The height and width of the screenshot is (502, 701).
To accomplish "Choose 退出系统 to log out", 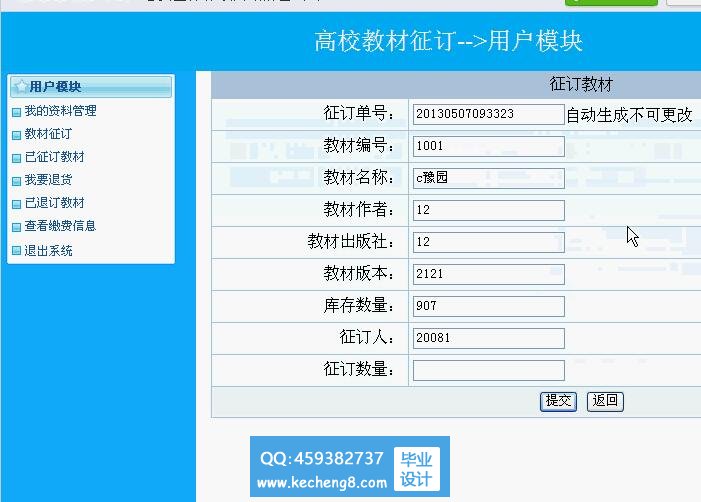I will click(48, 251).
